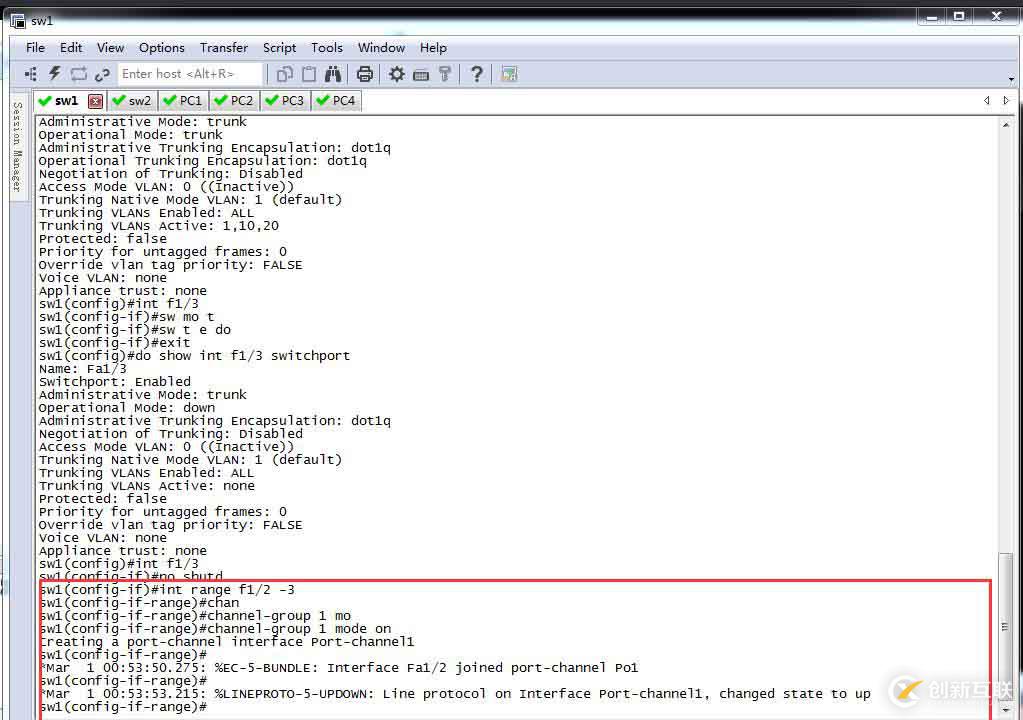Click the 'Trunking VLANs Active: 1,10,20' line

(x=159, y=226)
